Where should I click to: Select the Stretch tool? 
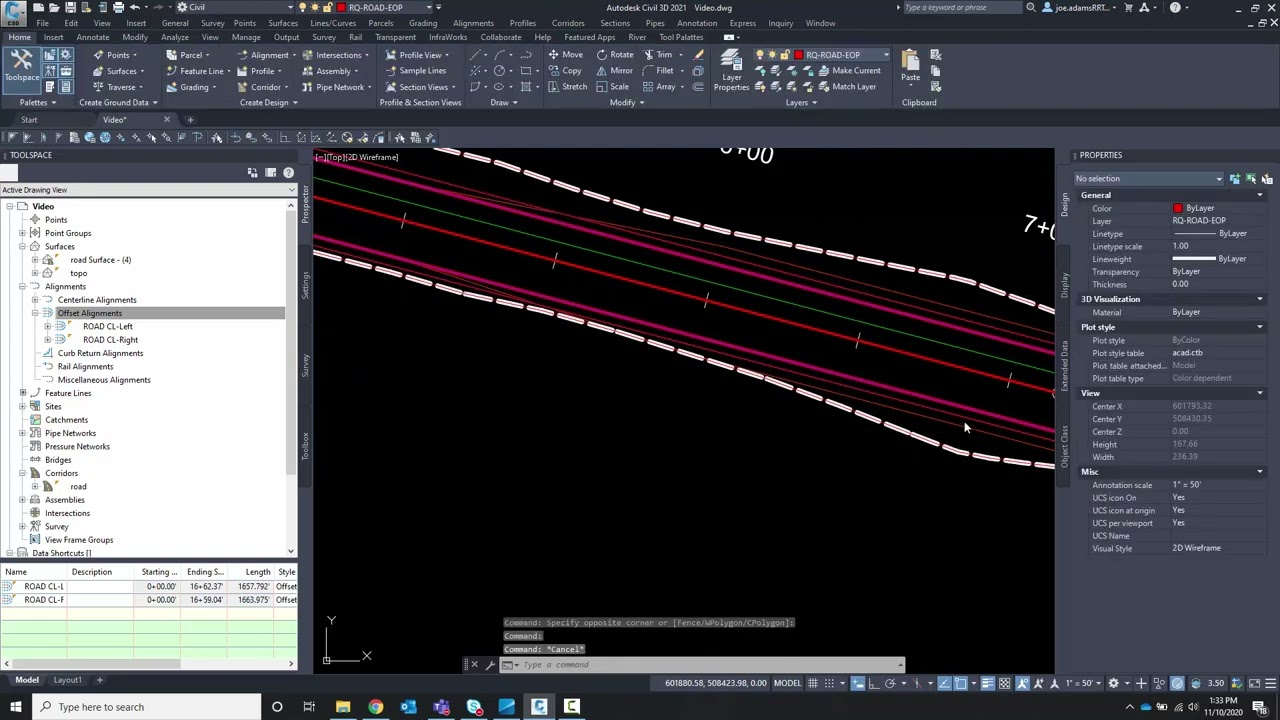pos(567,87)
